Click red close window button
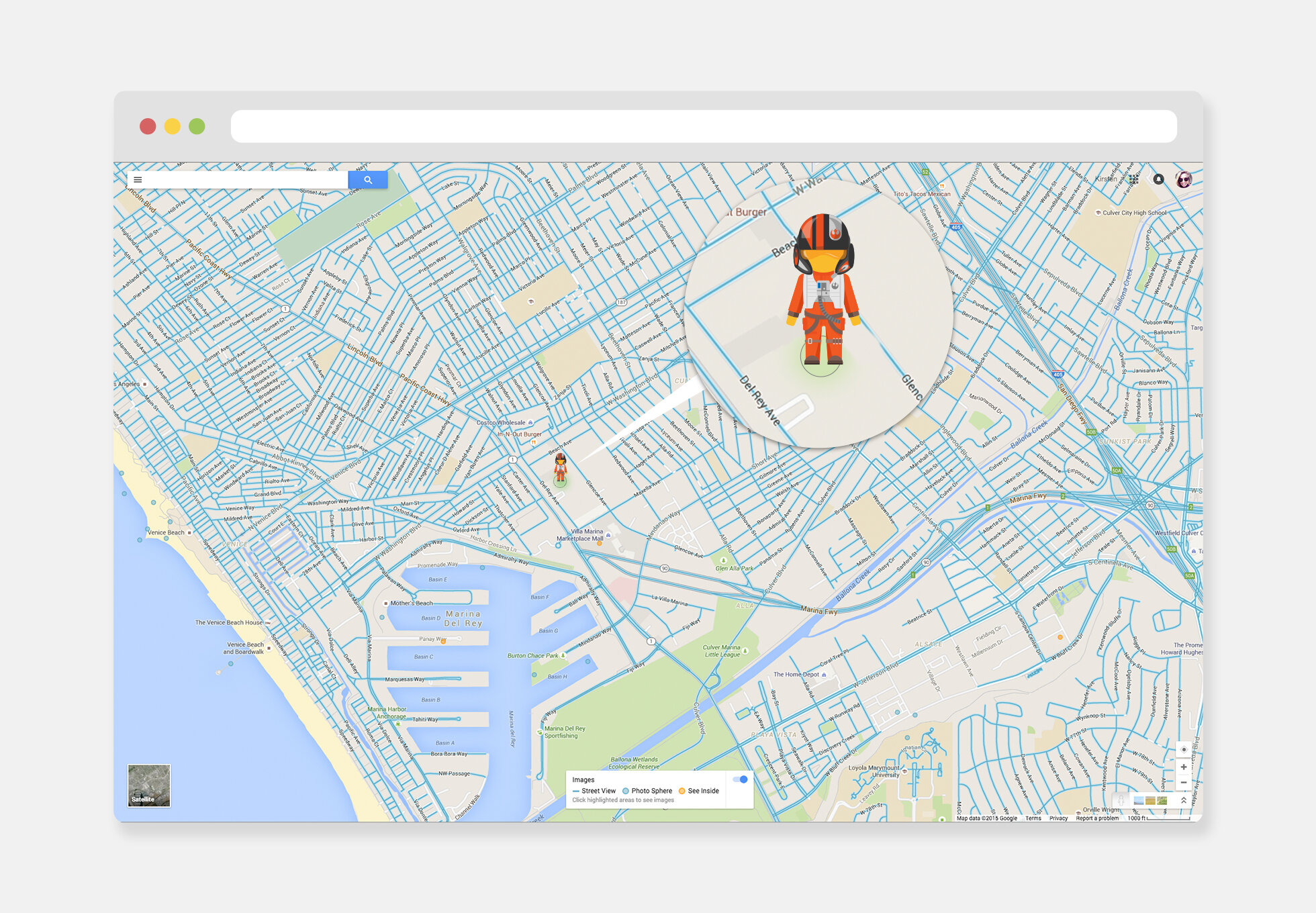Image resolution: width=1316 pixels, height=913 pixels. pyautogui.click(x=148, y=126)
